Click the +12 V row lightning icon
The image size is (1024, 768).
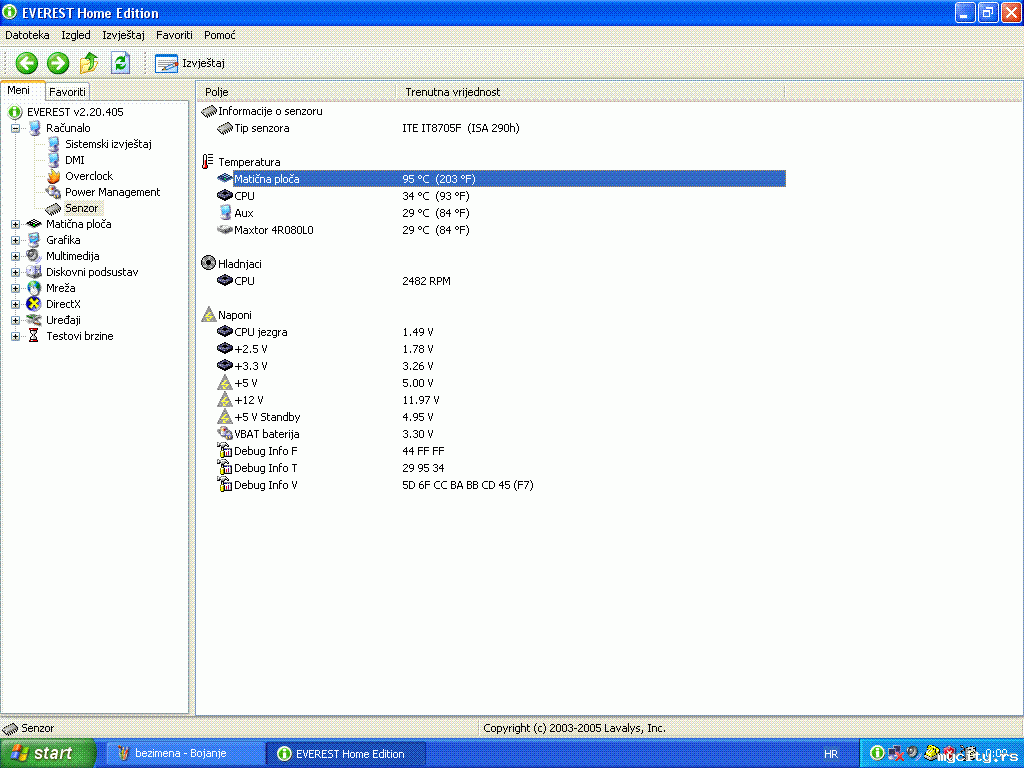point(225,400)
